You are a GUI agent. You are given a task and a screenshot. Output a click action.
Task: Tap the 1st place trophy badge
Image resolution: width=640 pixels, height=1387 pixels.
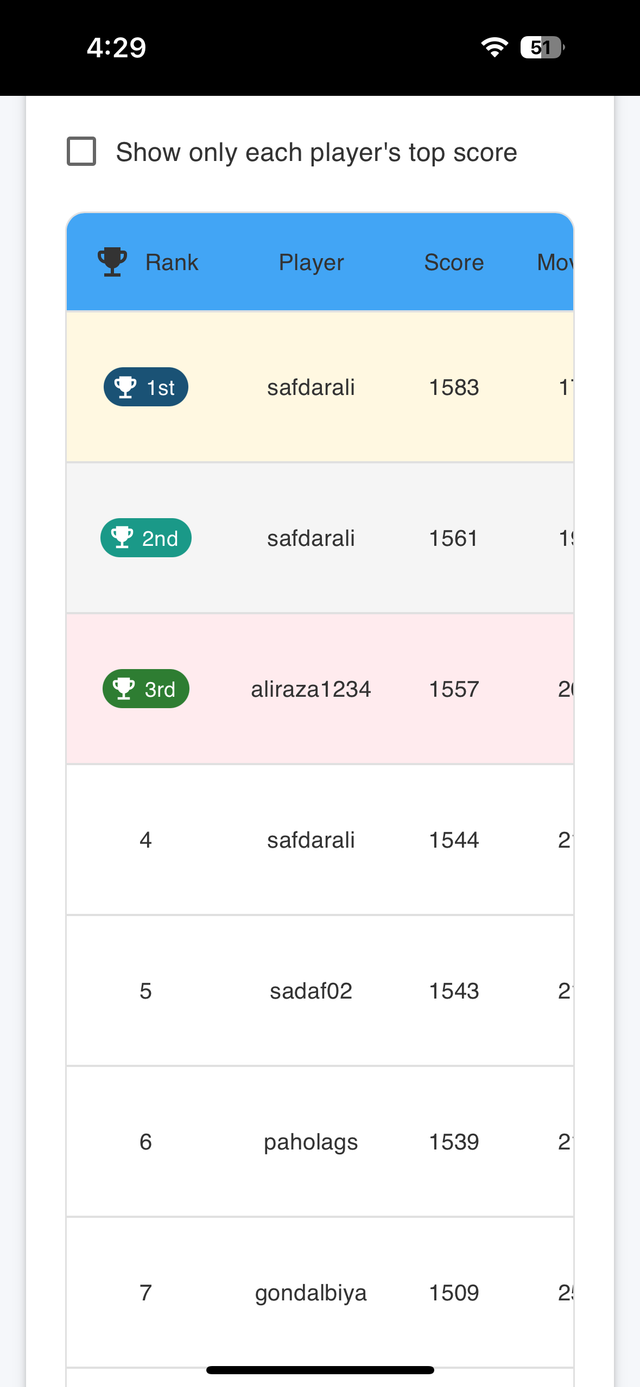[x=146, y=388]
